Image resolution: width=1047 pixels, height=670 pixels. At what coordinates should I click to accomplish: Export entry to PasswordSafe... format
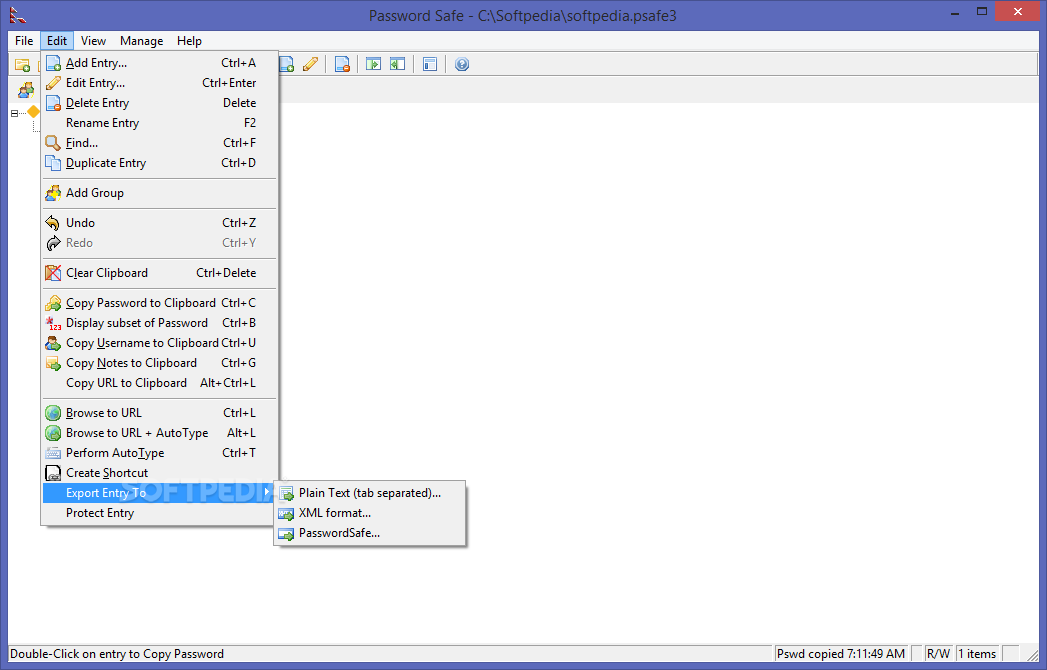370,533
